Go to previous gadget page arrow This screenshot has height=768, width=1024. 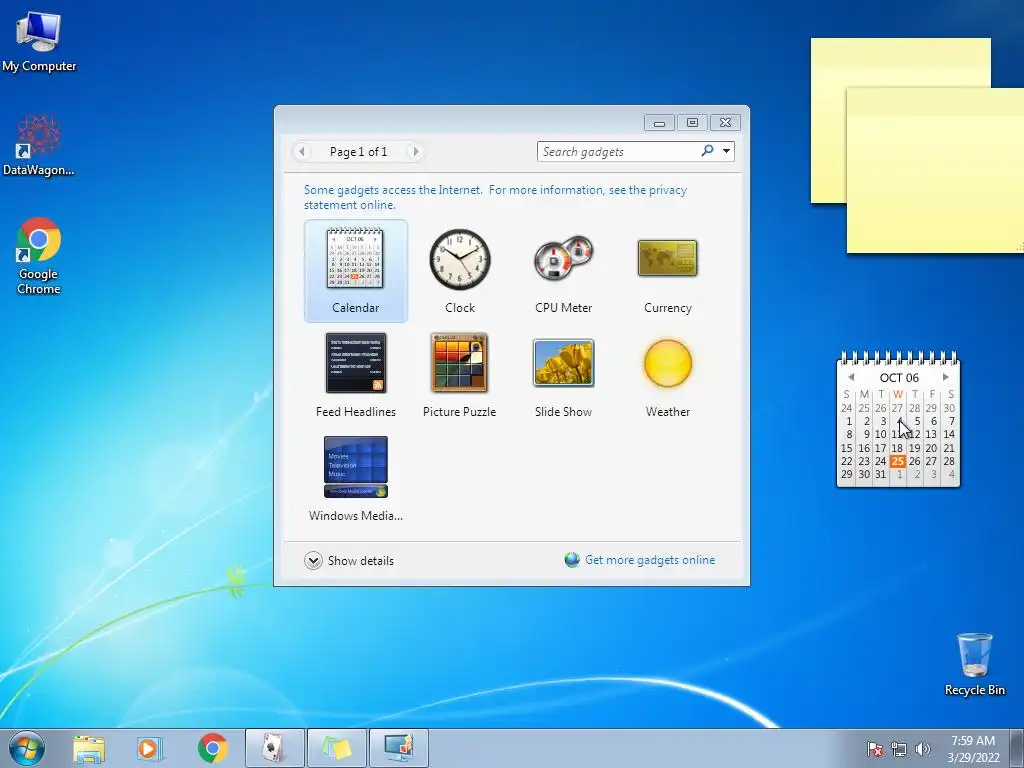302,152
